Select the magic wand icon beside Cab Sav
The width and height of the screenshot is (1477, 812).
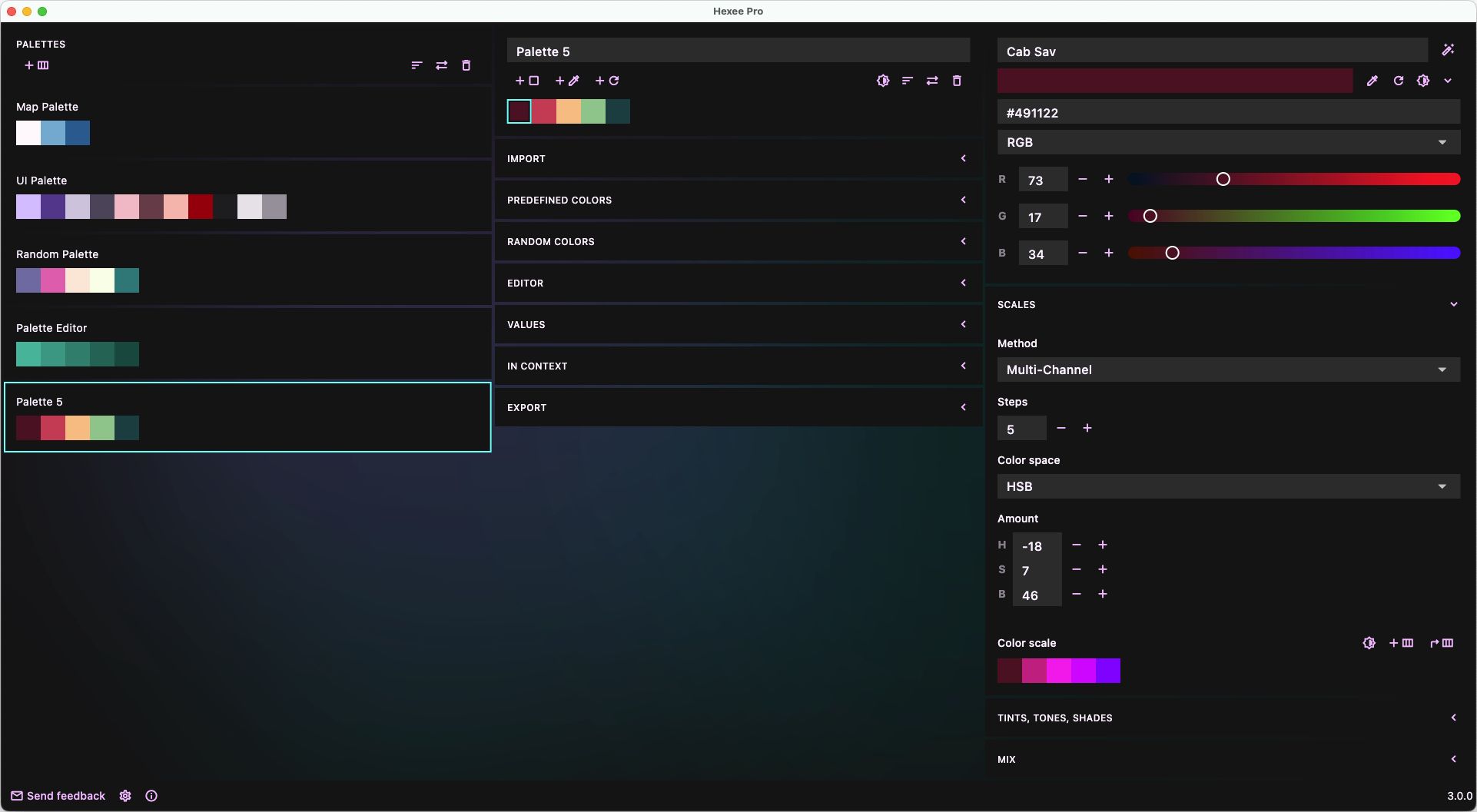[x=1449, y=50]
